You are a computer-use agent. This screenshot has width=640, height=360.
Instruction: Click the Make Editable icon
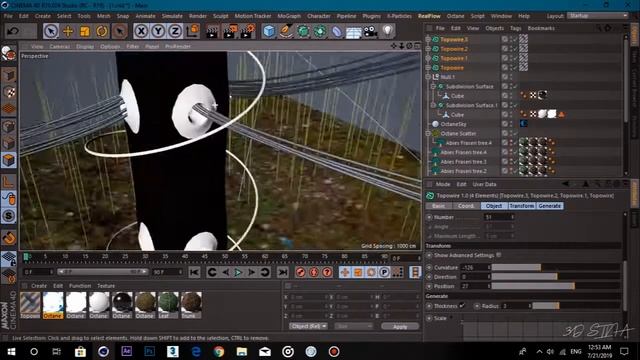click(9, 53)
